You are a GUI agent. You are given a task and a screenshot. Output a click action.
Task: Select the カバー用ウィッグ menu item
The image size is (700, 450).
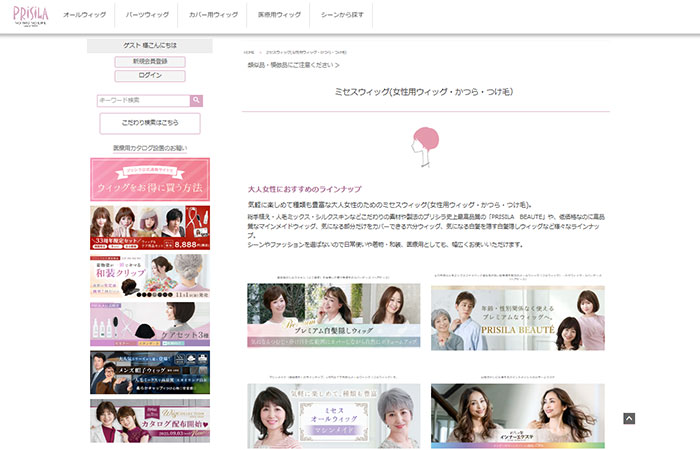[x=214, y=16]
